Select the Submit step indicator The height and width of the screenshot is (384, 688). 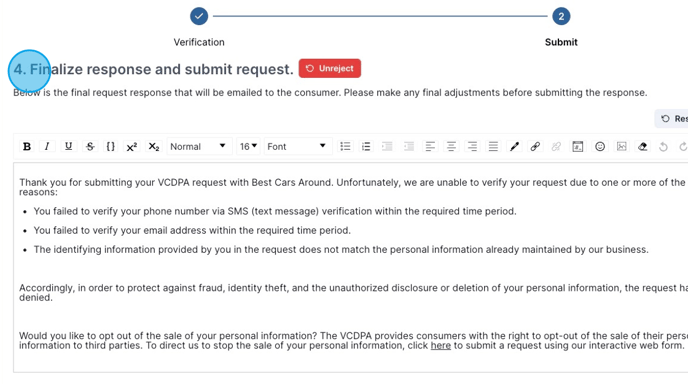pyautogui.click(x=561, y=16)
